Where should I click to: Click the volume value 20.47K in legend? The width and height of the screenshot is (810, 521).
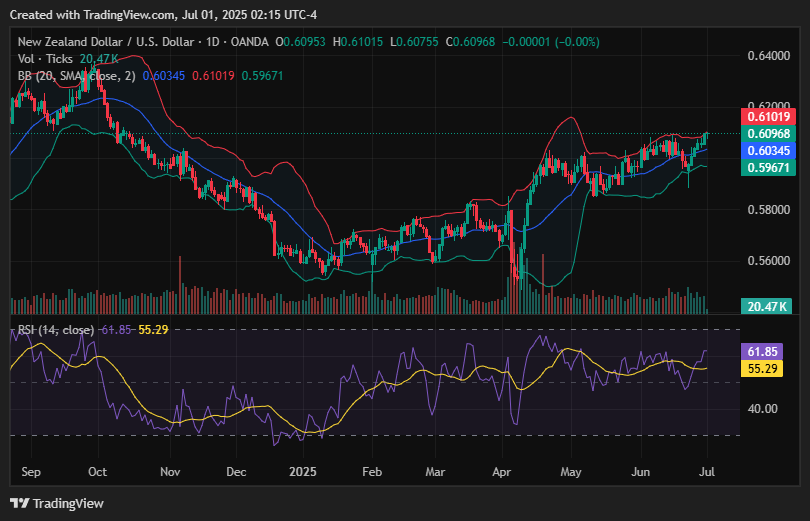pos(99,59)
